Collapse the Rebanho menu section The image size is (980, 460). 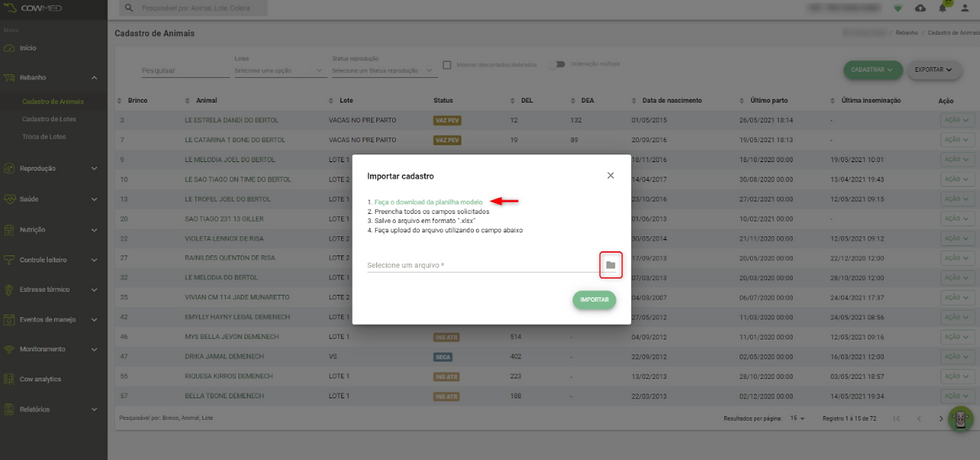[x=94, y=78]
